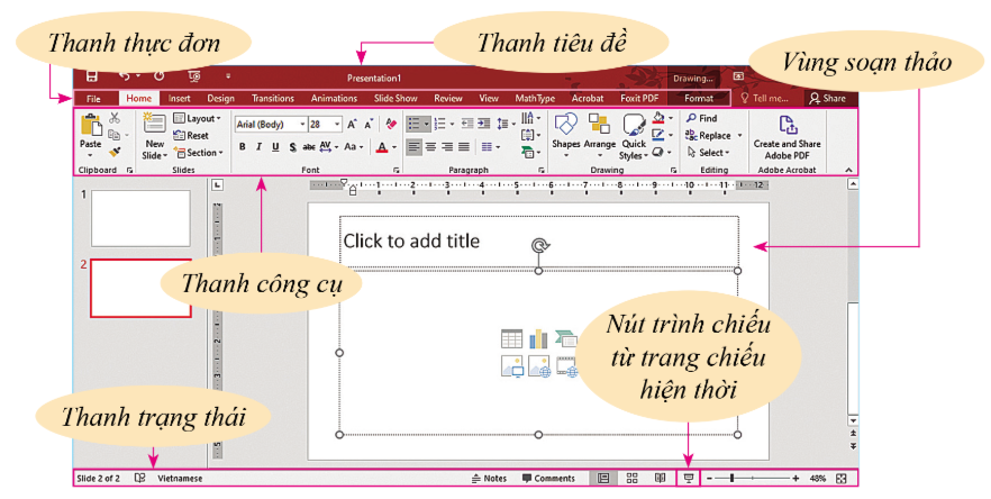The width and height of the screenshot is (991, 499).
Task: Open the Arial (Body) font dropdown
Action: tap(269, 125)
